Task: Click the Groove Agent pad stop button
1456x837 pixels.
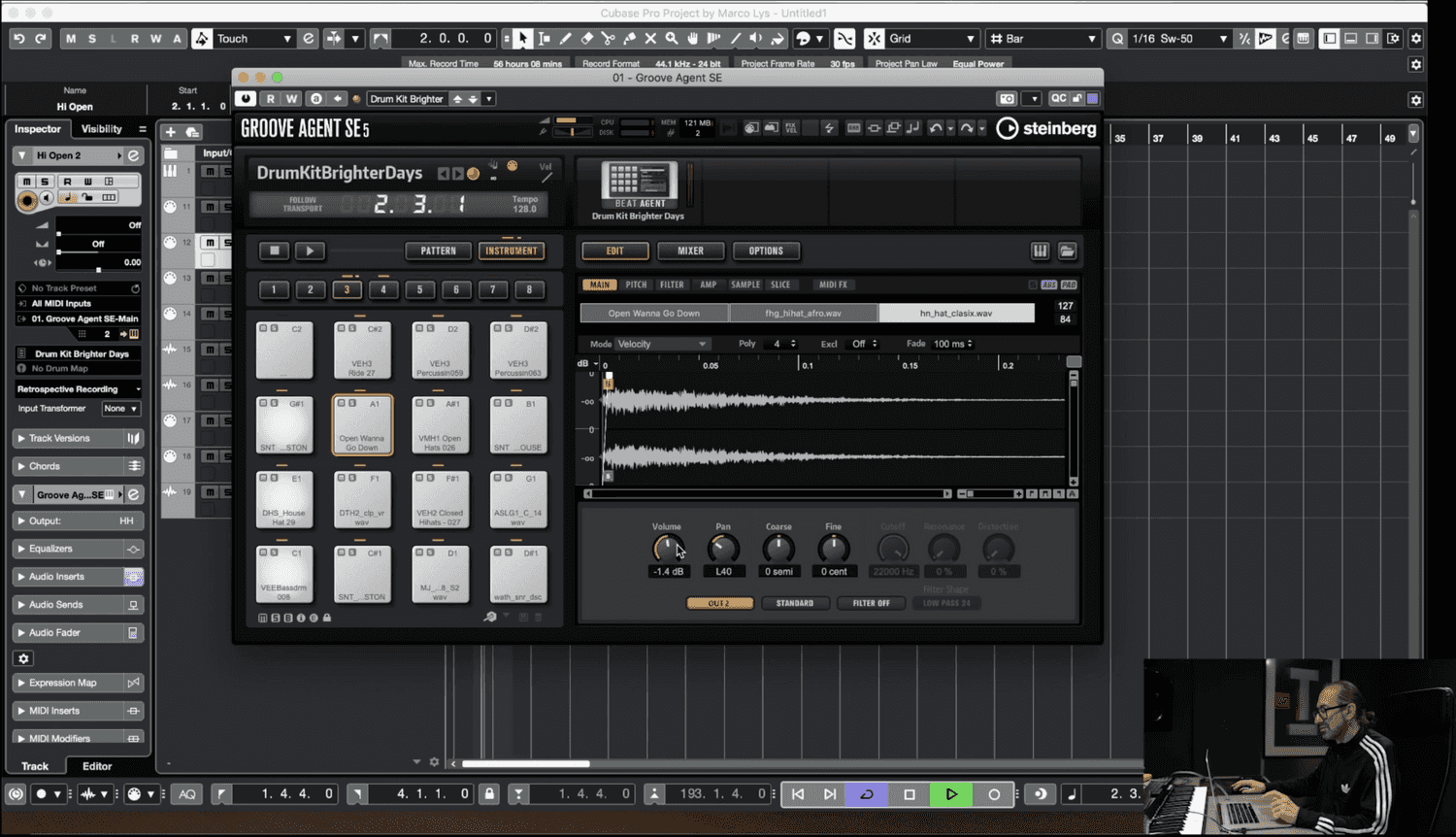Action: pyautogui.click(x=275, y=251)
